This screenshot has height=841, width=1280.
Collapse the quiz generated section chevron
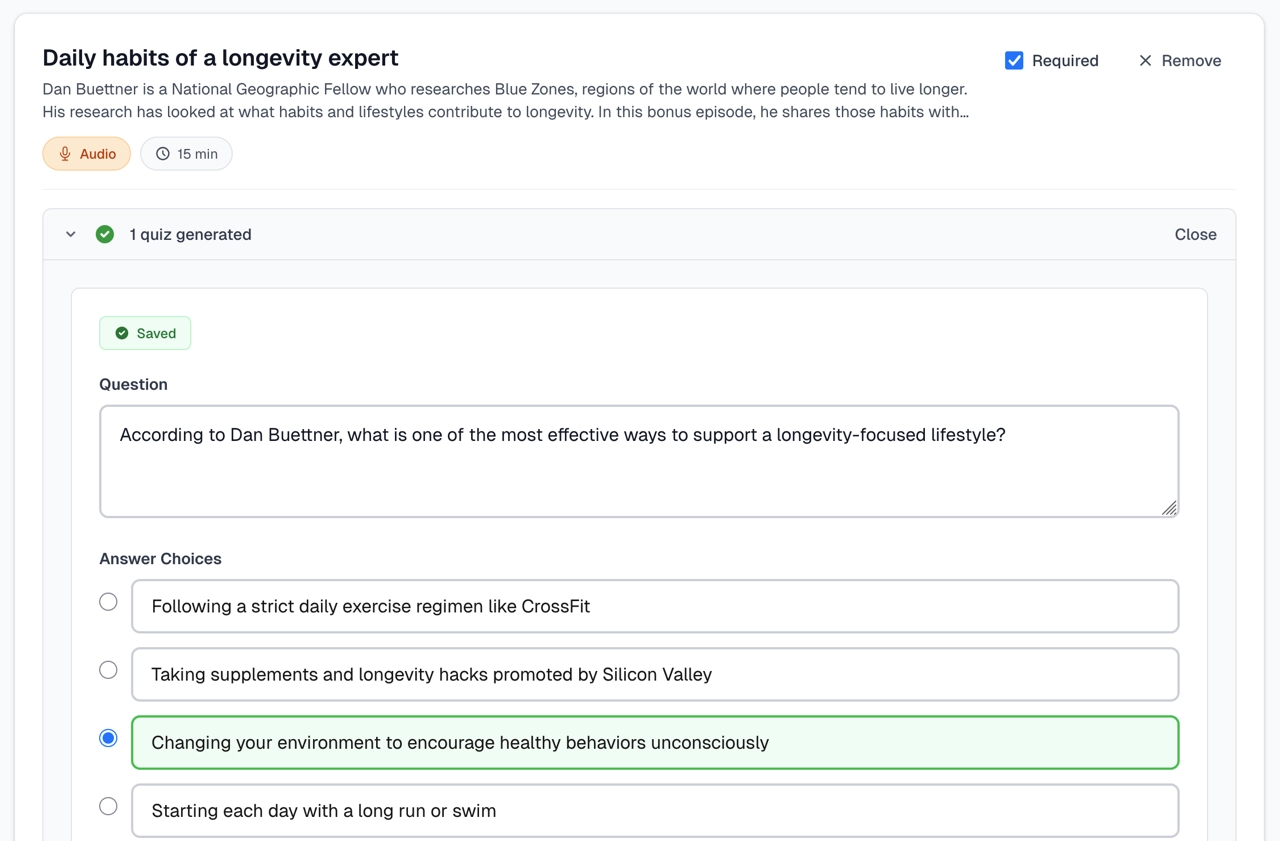(x=71, y=234)
